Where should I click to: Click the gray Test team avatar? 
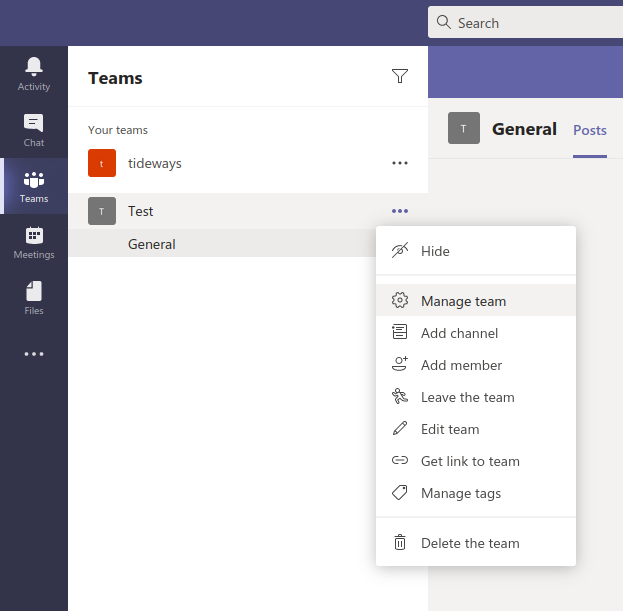click(x=102, y=211)
